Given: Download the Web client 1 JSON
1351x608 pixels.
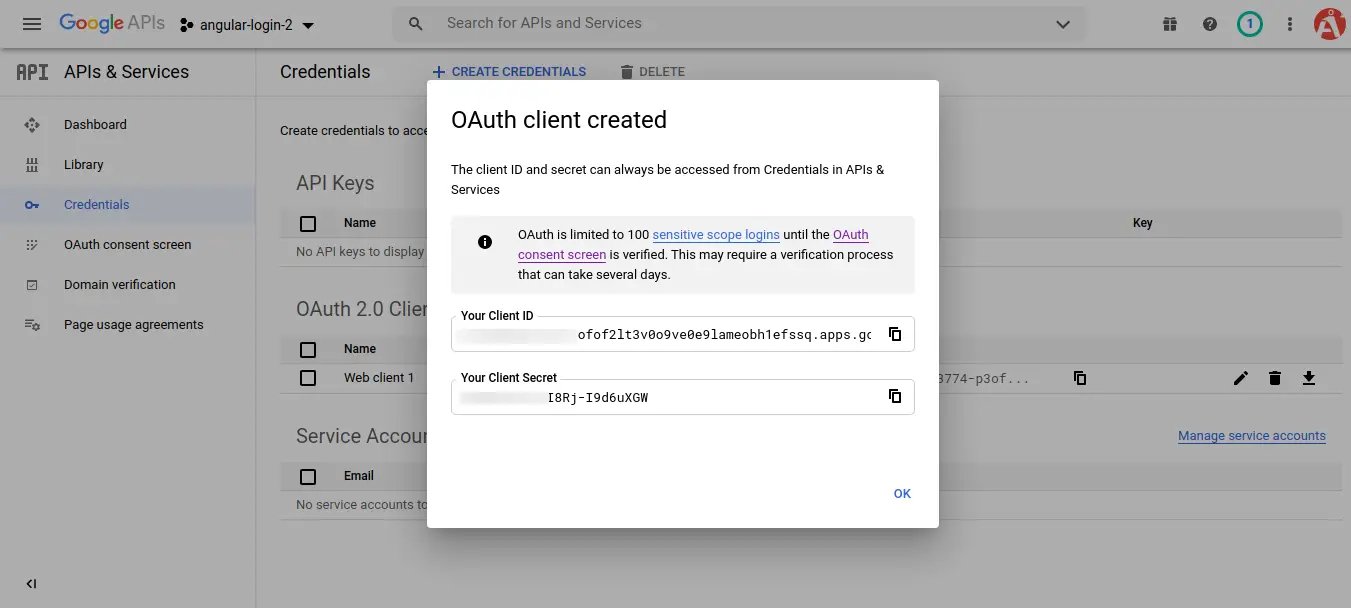Looking at the screenshot, I should point(1309,378).
